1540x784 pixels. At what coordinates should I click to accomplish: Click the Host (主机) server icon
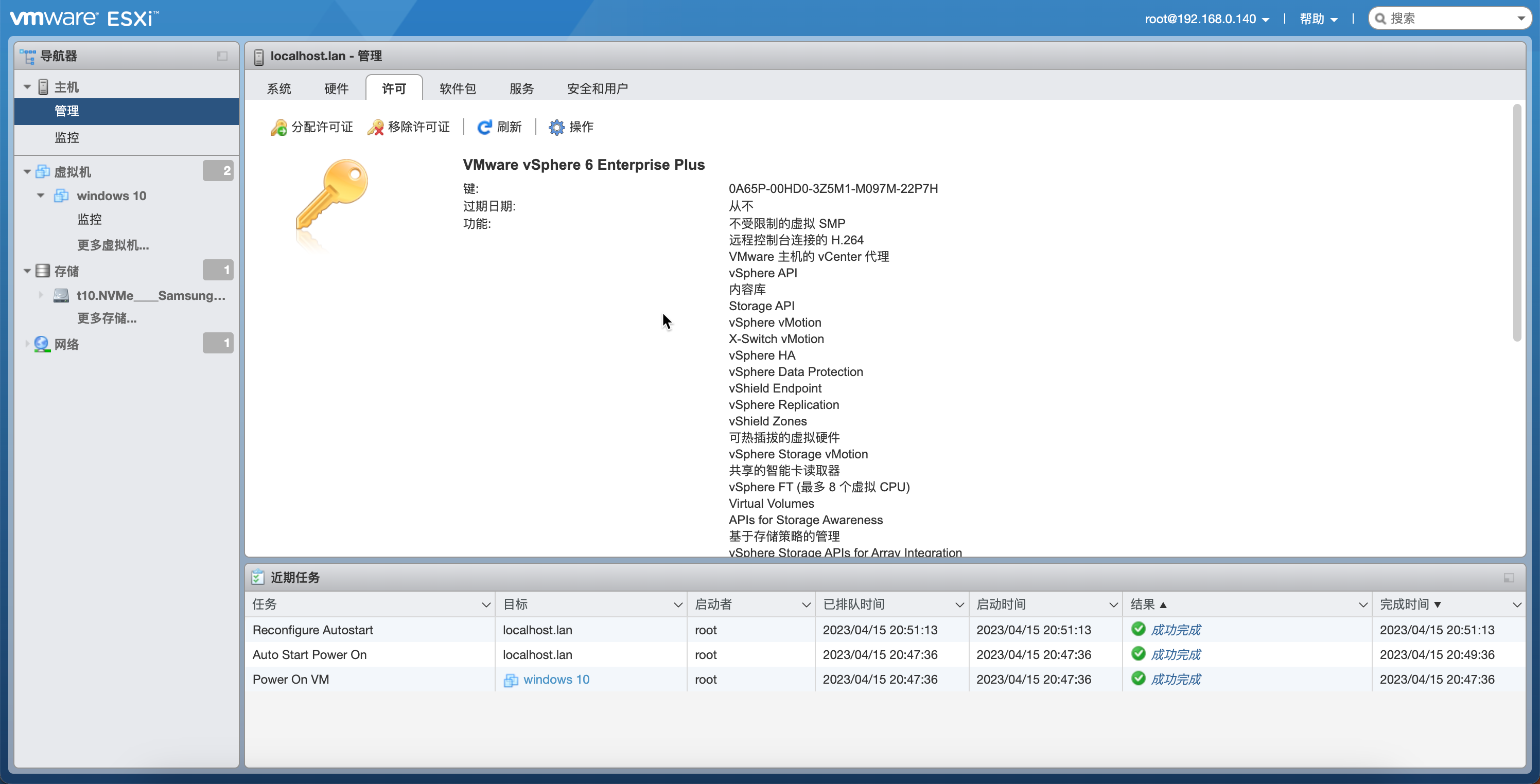click(x=43, y=87)
